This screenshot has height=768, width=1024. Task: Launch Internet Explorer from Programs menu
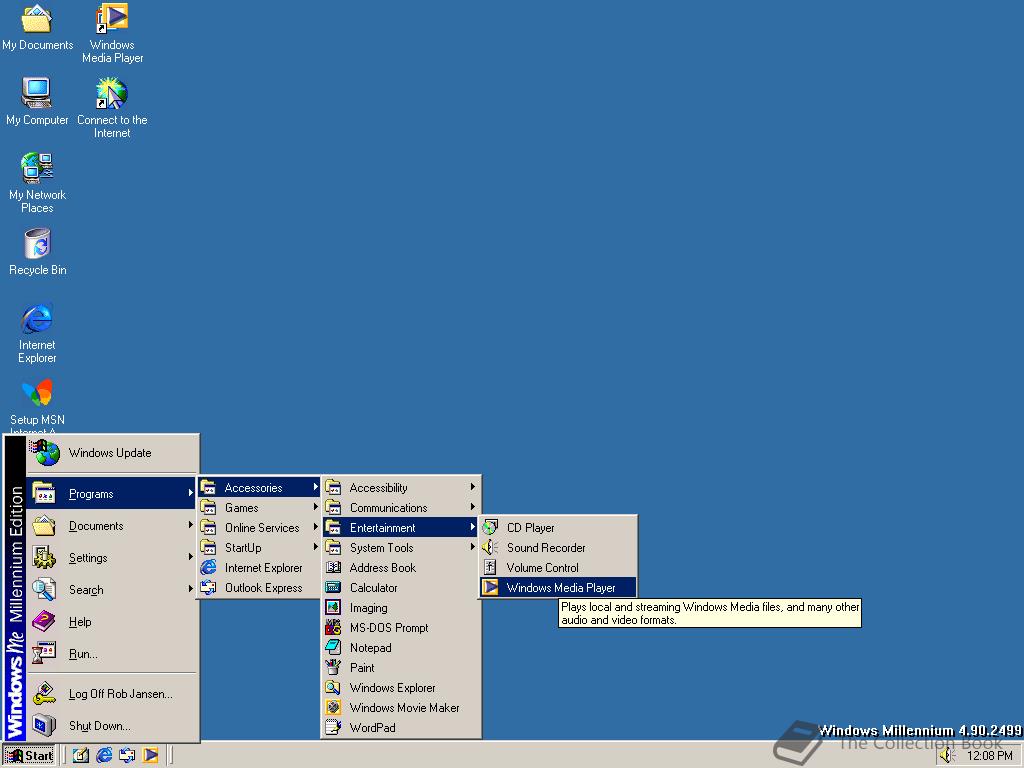259,568
